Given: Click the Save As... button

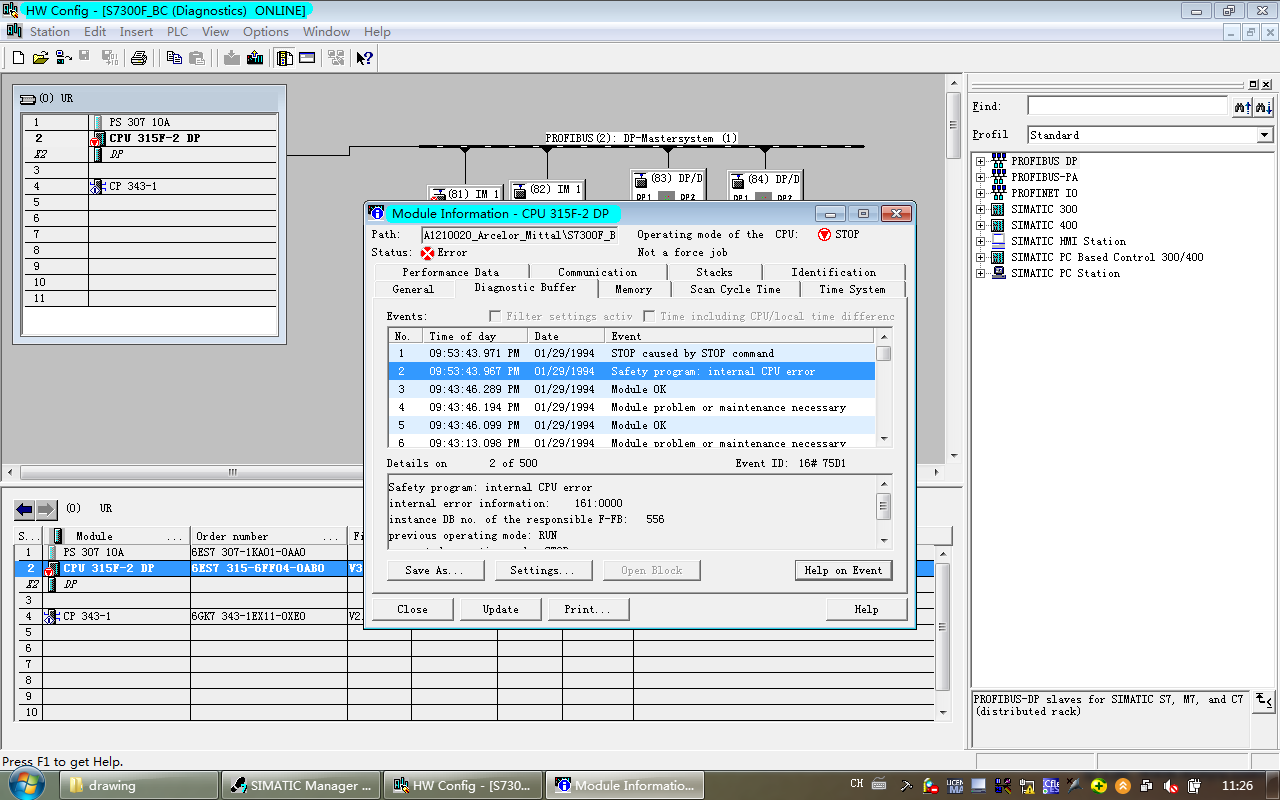Looking at the screenshot, I should point(434,570).
